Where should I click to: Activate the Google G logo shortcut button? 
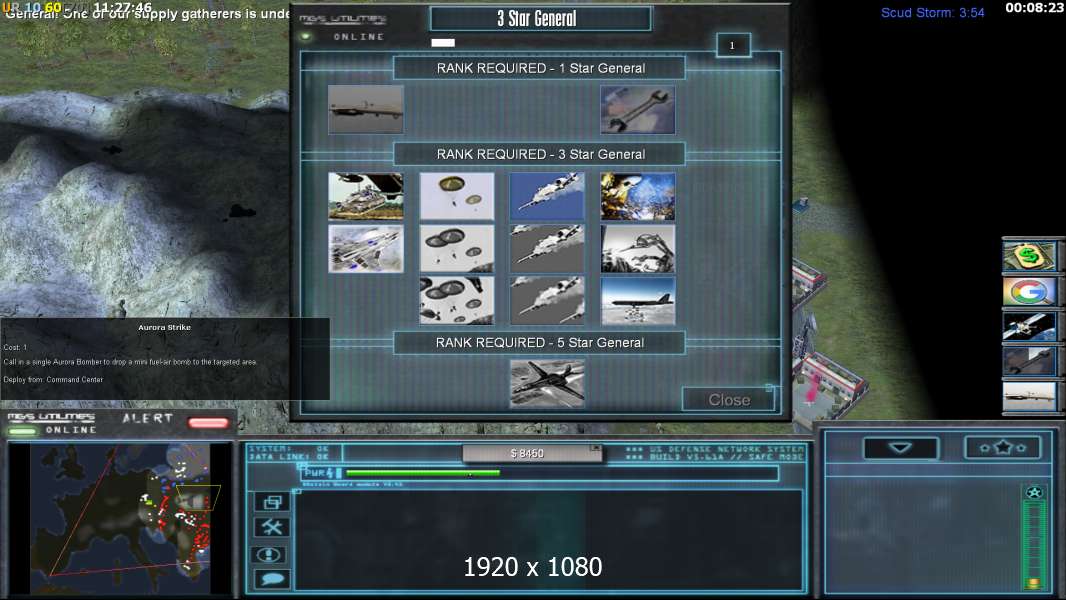1029,292
